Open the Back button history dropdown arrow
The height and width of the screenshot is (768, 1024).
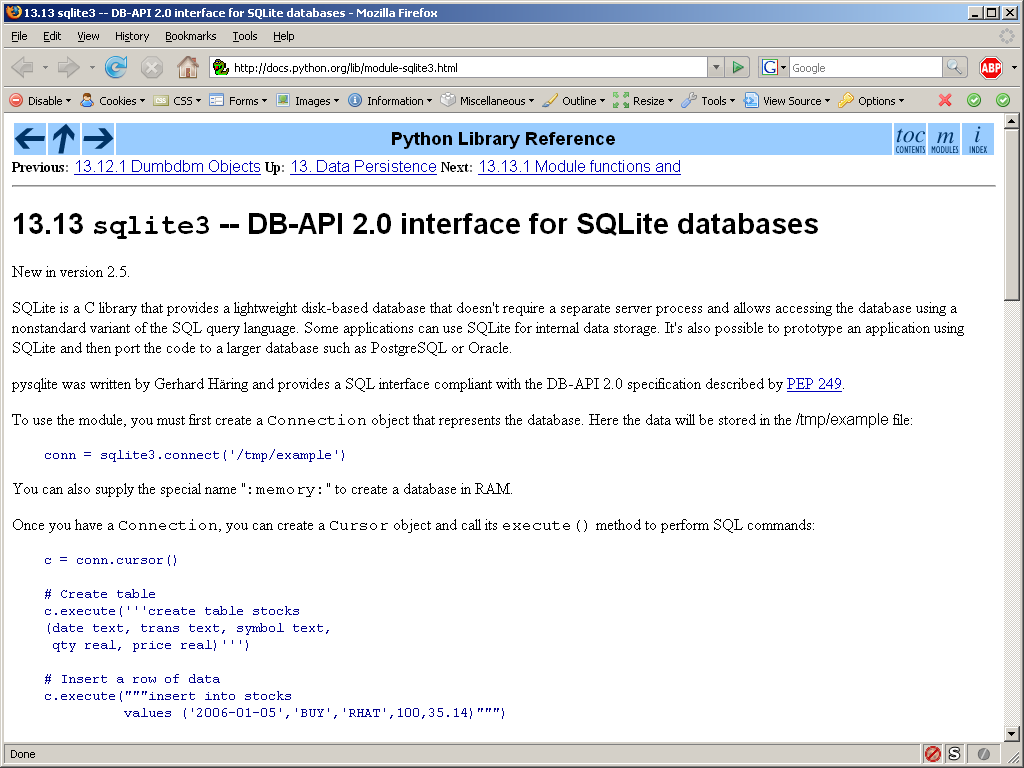pyautogui.click(x=45, y=67)
